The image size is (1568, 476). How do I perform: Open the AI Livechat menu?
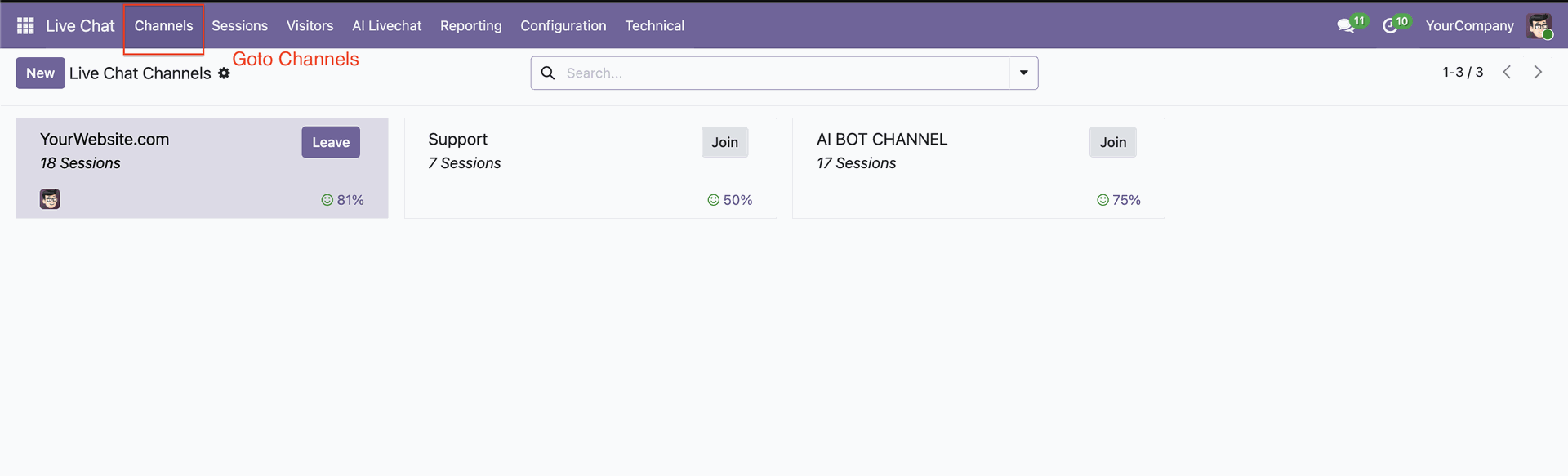tap(386, 26)
